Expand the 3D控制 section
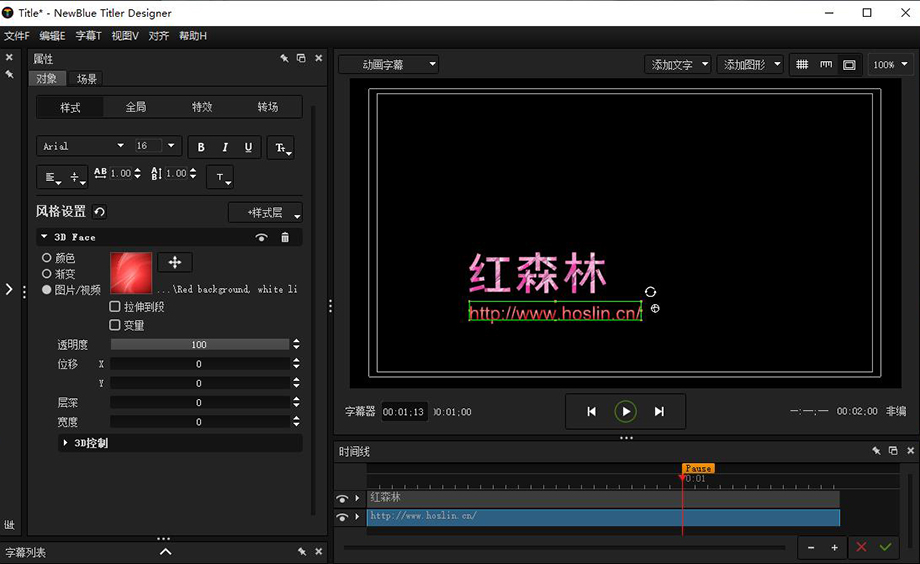This screenshot has width=920, height=564. pos(66,443)
